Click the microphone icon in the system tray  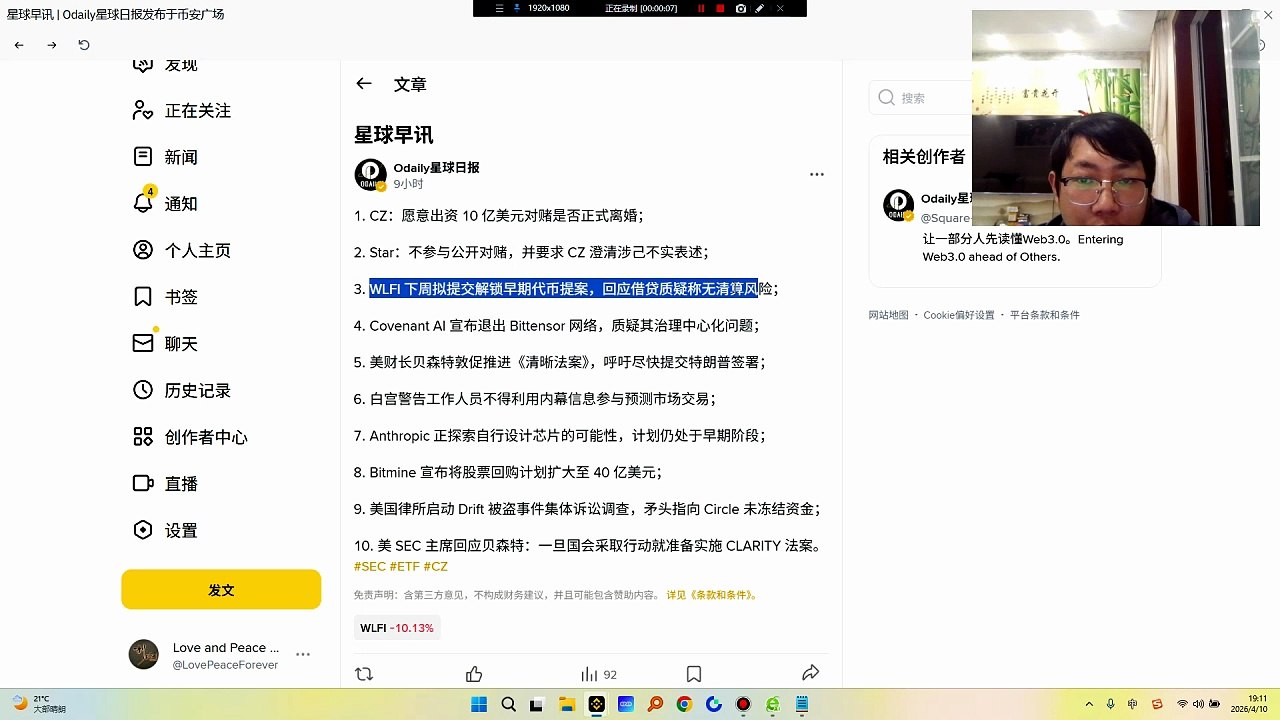click(1110, 705)
